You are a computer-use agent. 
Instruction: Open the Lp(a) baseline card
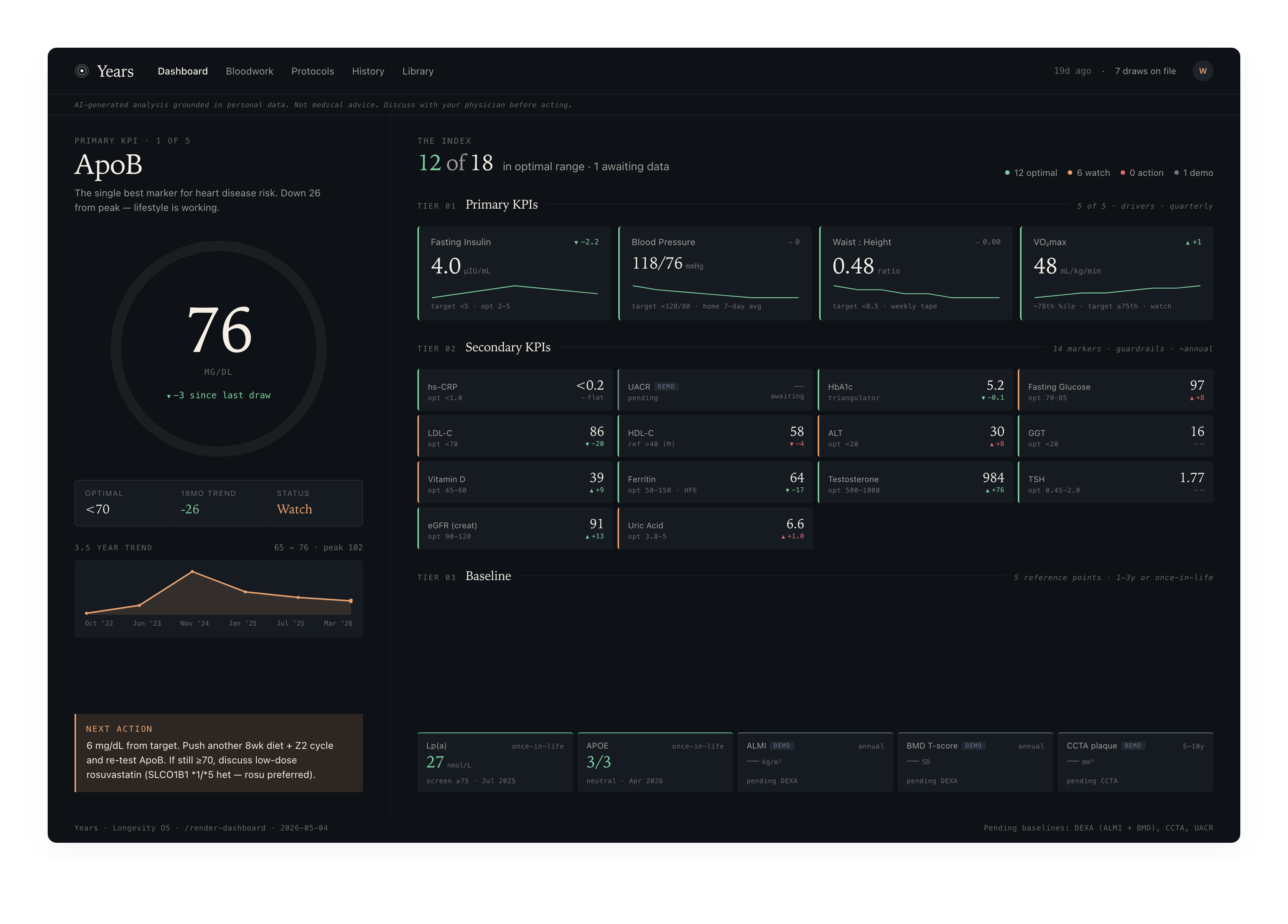click(x=495, y=762)
